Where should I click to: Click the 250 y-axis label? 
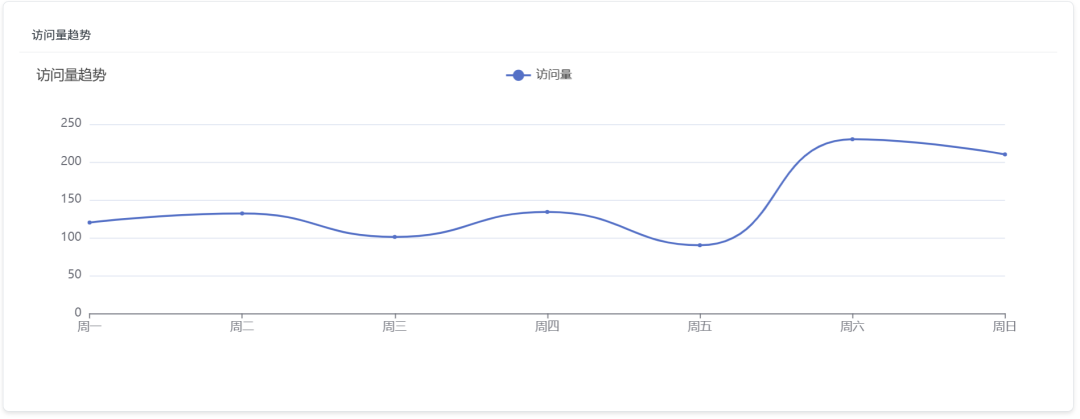point(71,124)
